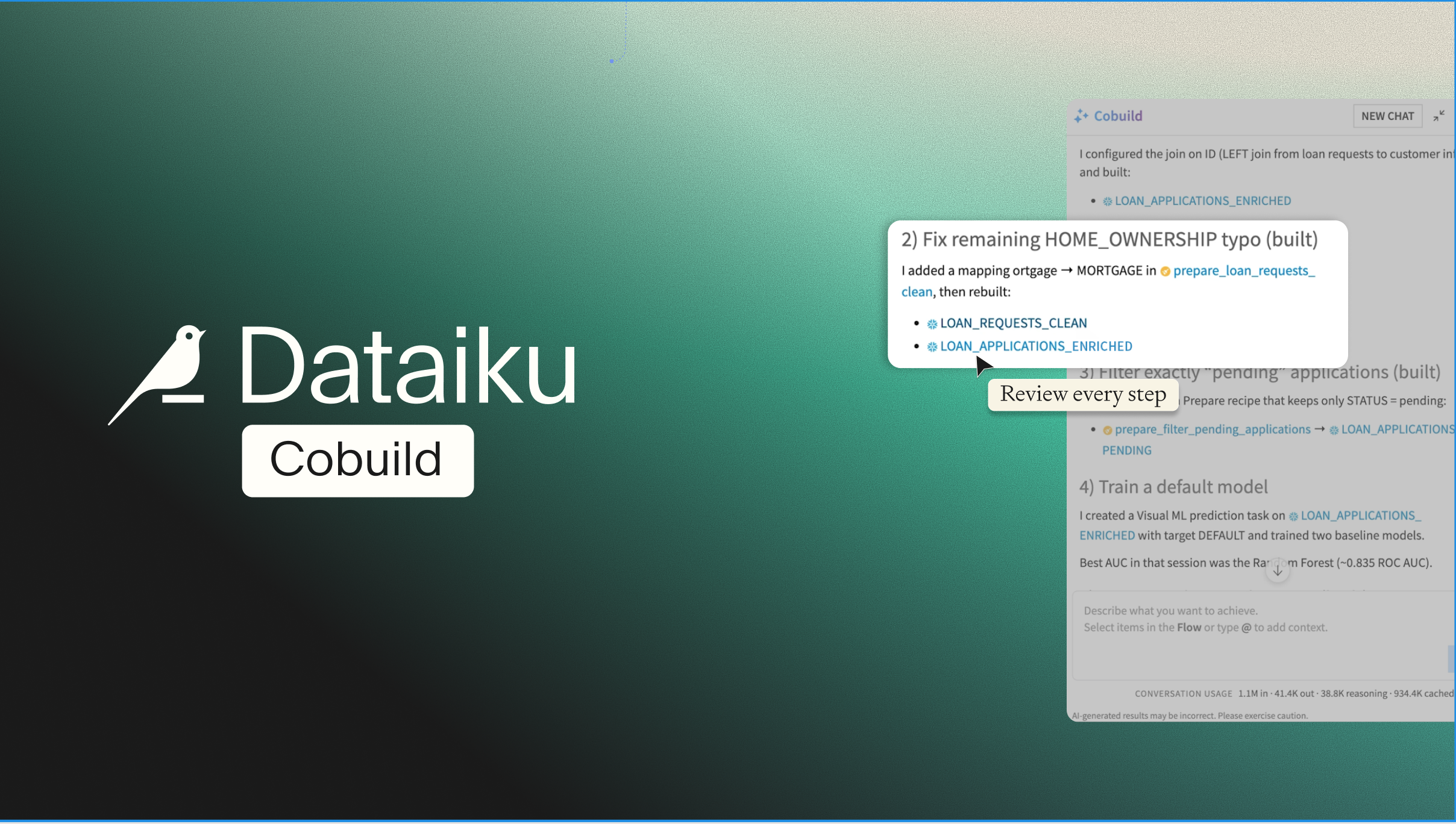Image resolution: width=1456 pixels, height=824 pixels.
Task: Click the '2) Fix remaining HOME_OWNERSHIP typo (built)' heading
Action: pyautogui.click(x=1109, y=240)
